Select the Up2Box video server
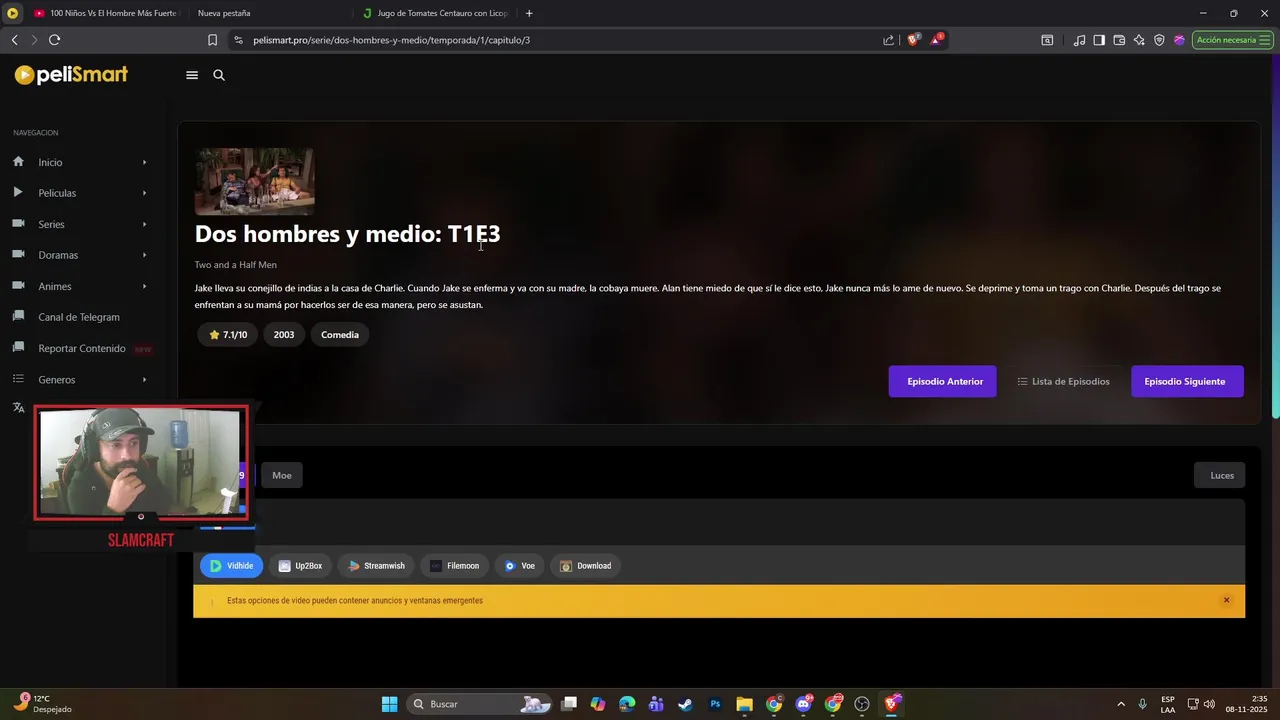Viewport: 1280px width, 720px height. pyautogui.click(x=300, y=566)
